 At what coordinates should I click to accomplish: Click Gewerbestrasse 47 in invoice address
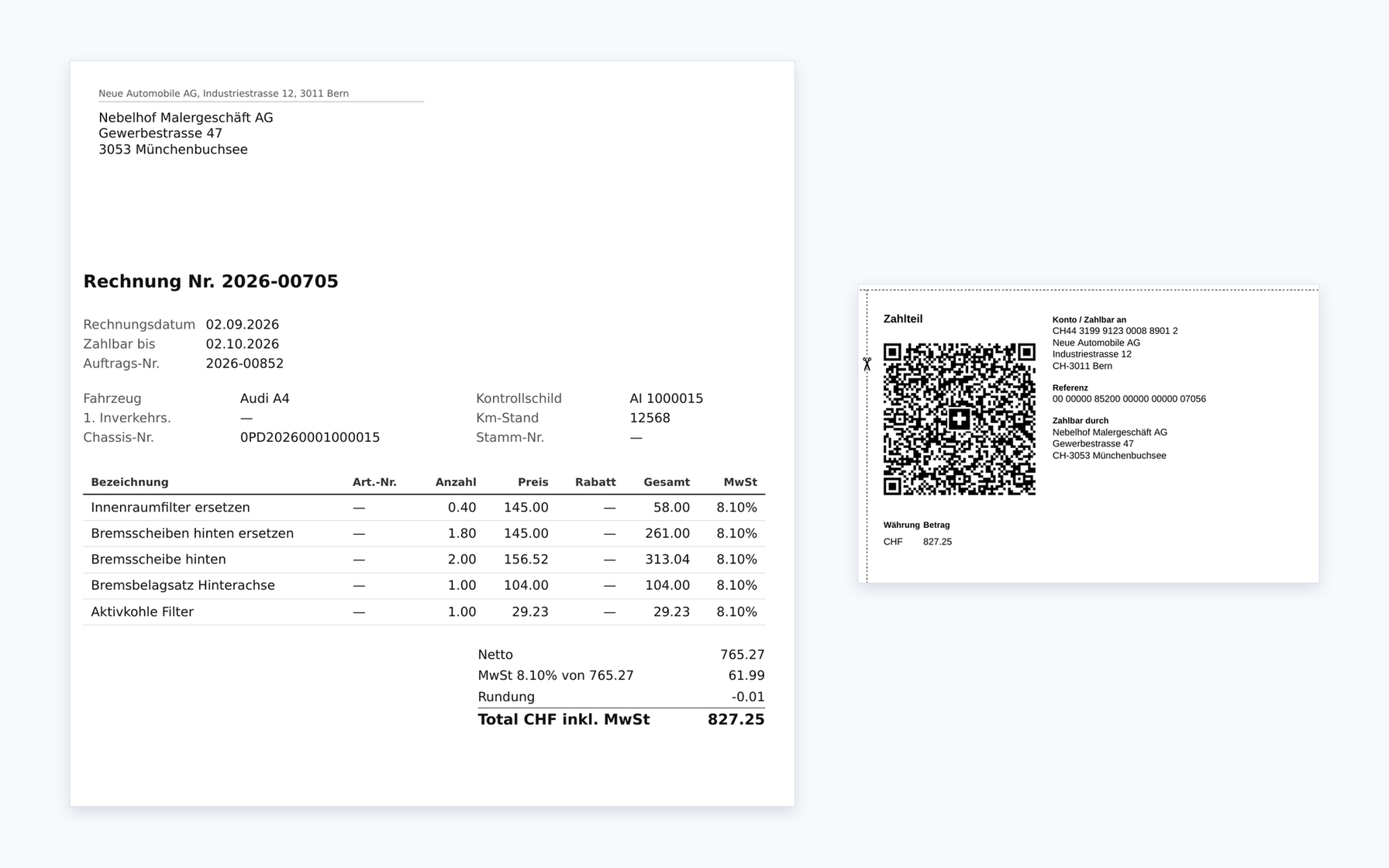point(160,133)
